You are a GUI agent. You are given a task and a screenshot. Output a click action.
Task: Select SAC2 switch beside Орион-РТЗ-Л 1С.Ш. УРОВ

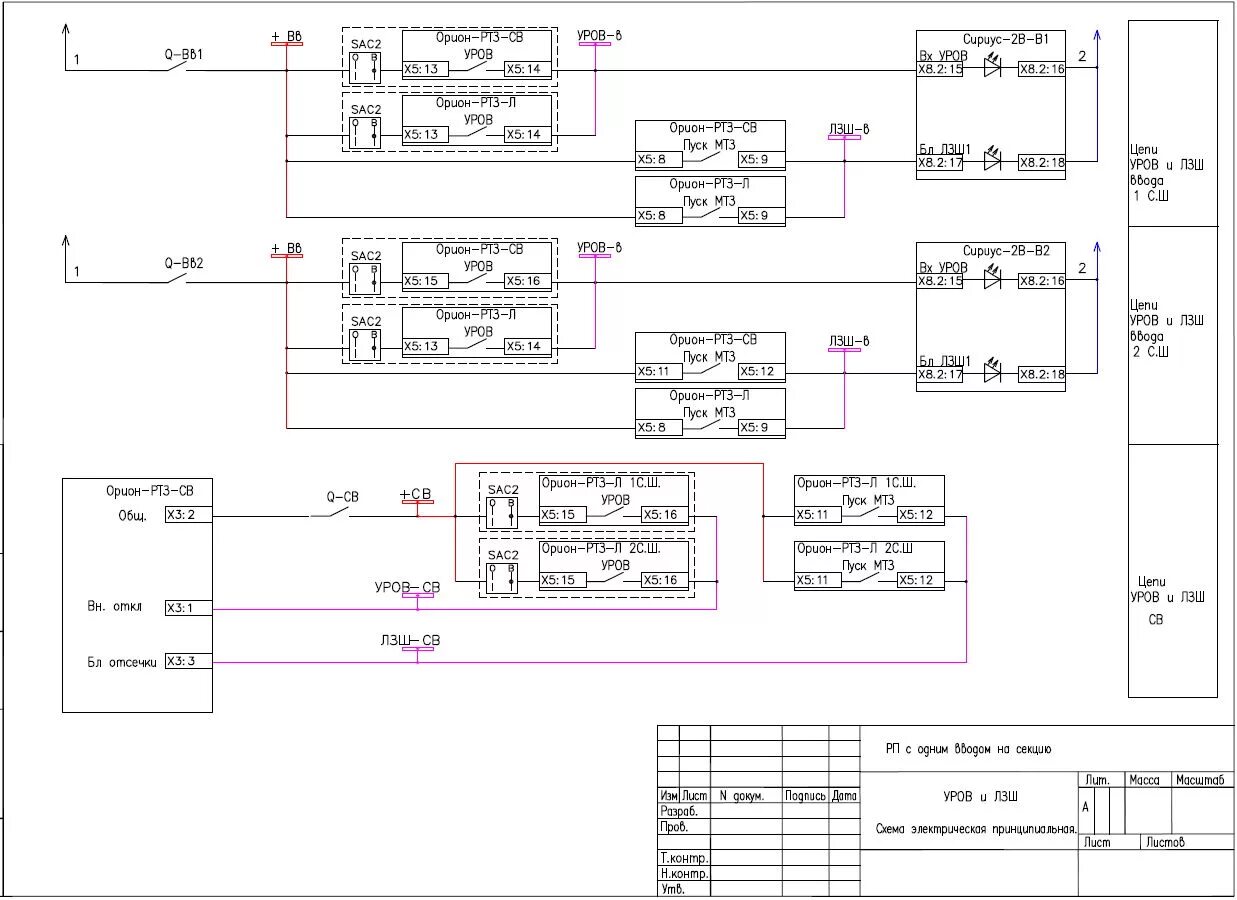502,513
